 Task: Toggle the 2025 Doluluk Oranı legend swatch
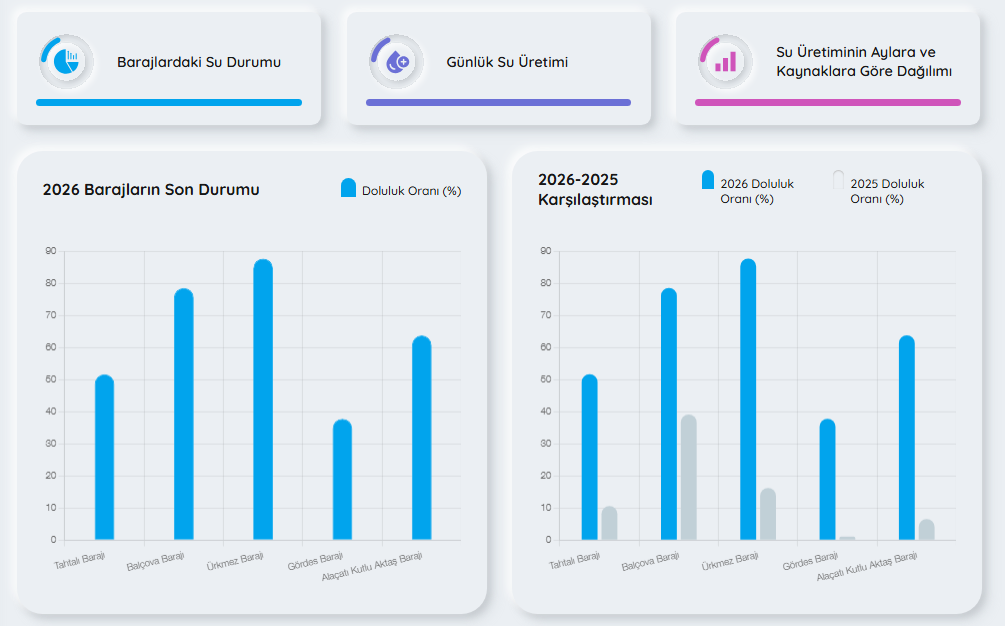(x=838, y=180)
